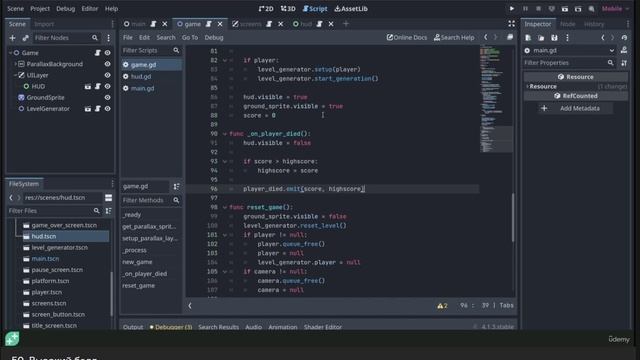Open the Scene menu

(x=16, y=9)
